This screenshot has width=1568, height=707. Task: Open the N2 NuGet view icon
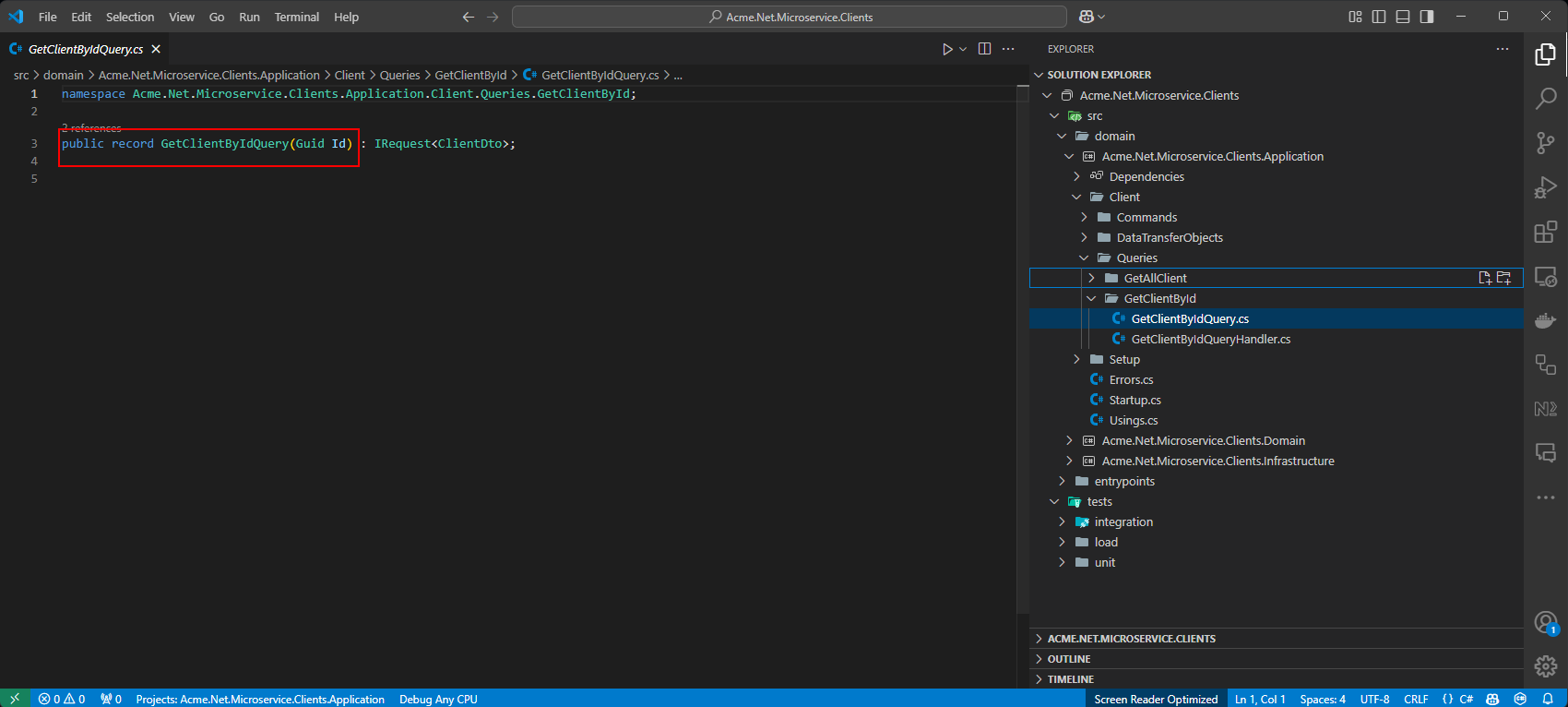tap(1546, 409)
